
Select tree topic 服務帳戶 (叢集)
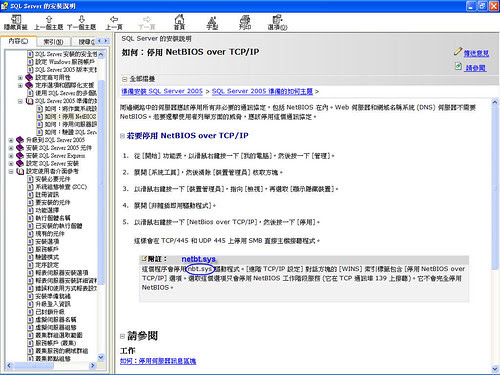[x=56, y=343]
